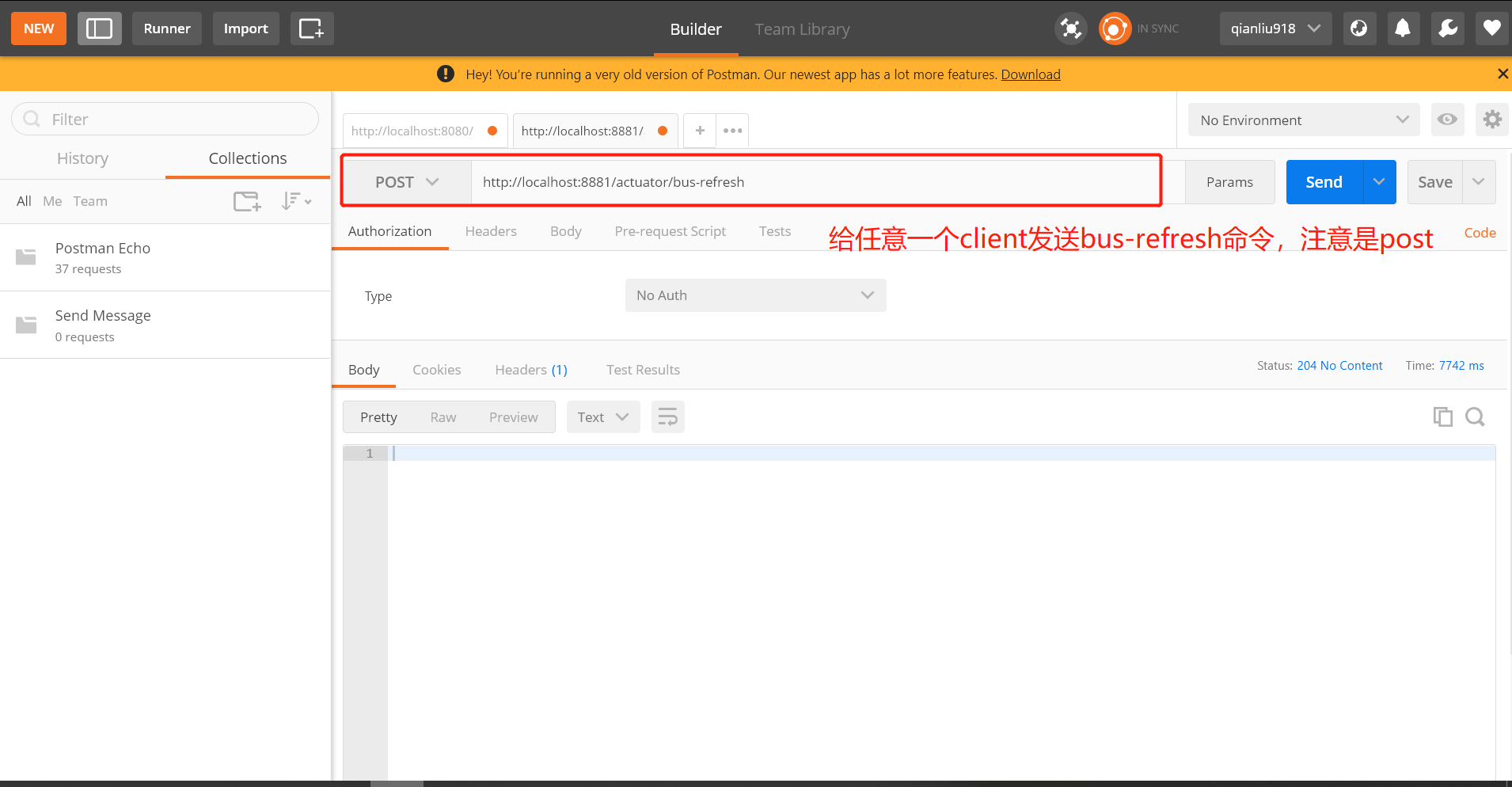Save the request
This screenshot has width=1512, height=787.
click(1434, 182)
